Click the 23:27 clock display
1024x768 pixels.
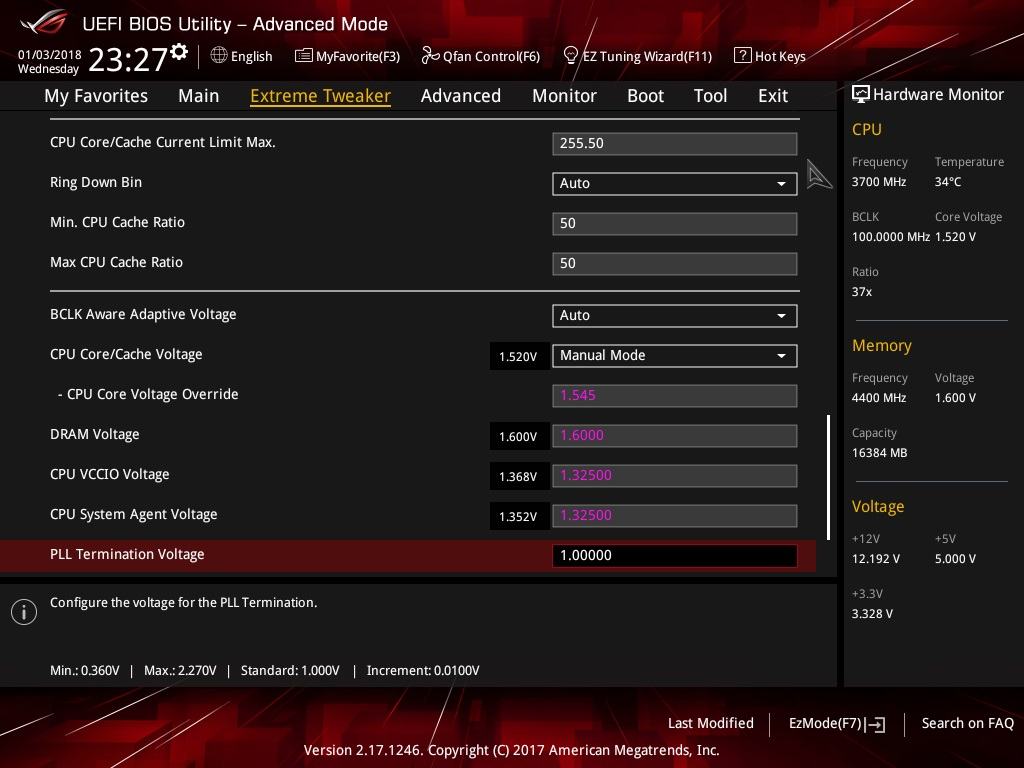coord(128,60)
